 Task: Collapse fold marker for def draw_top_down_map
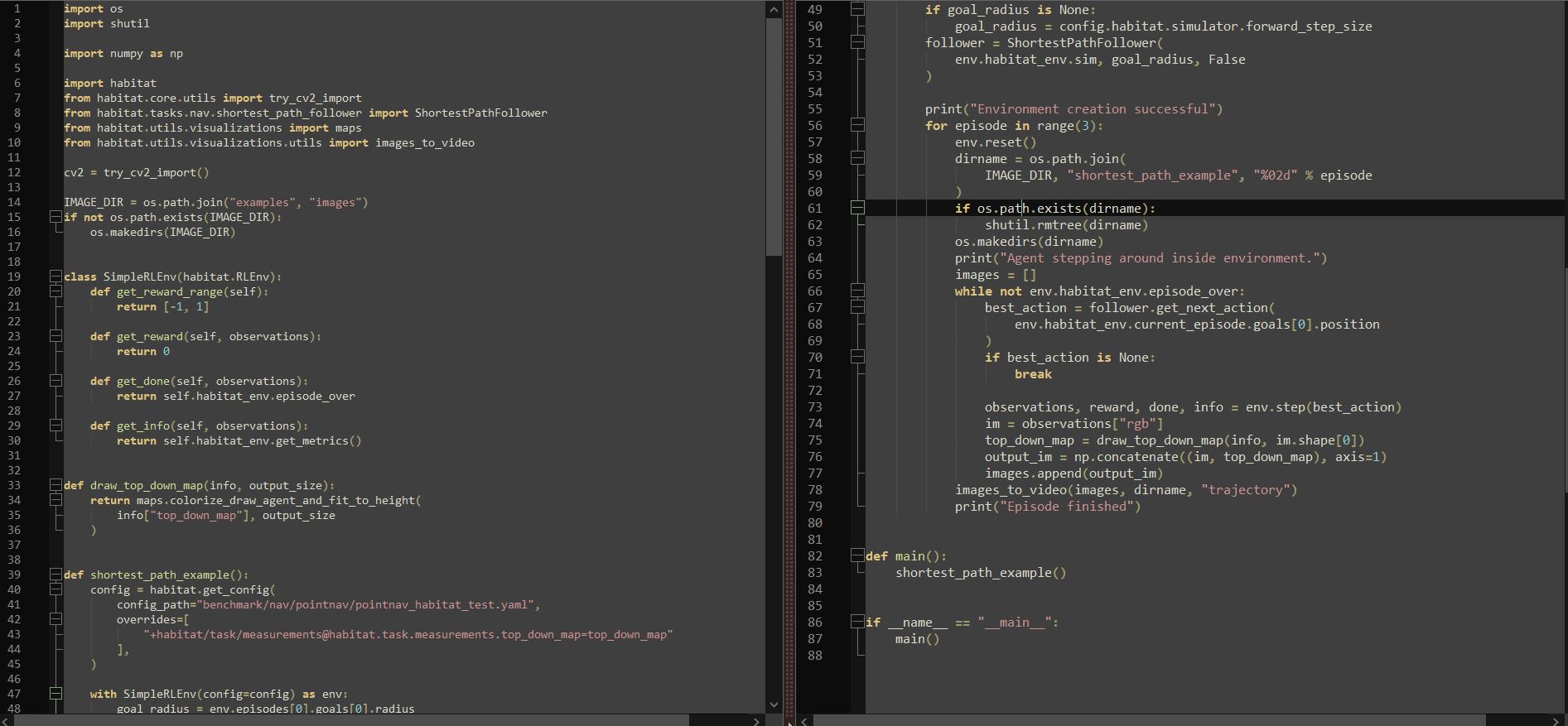[x=55, y=485]
